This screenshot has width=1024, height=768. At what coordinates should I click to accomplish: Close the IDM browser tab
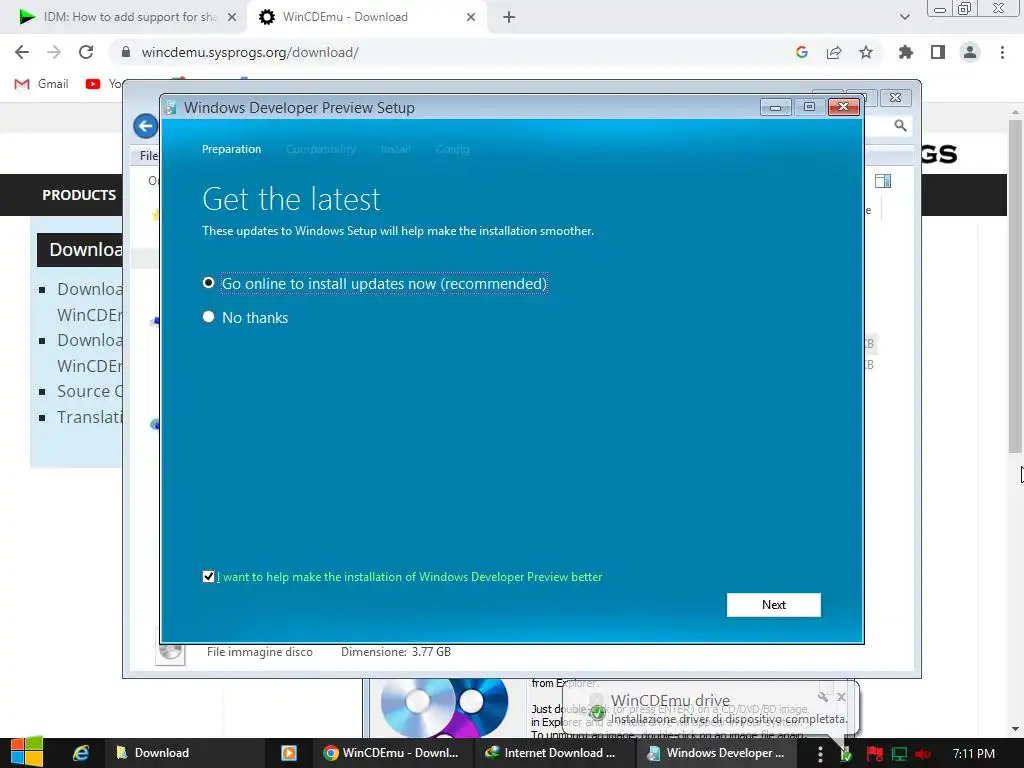(x=232, y=17)
